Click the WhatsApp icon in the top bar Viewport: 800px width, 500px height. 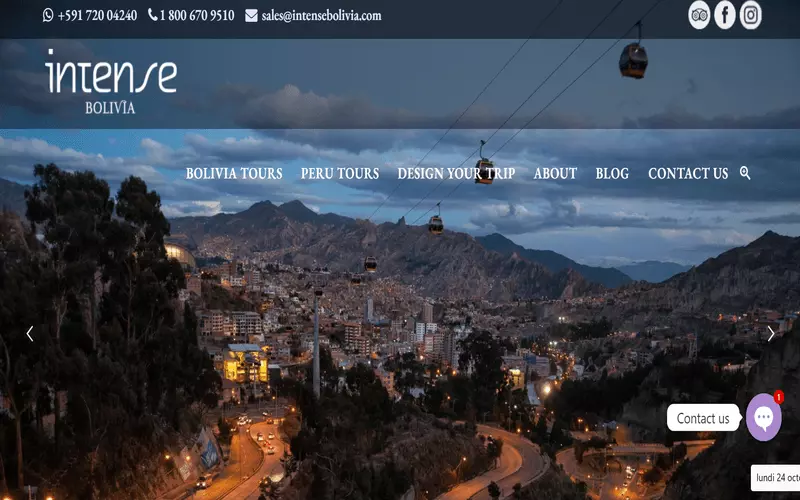[x=48, y=15]
